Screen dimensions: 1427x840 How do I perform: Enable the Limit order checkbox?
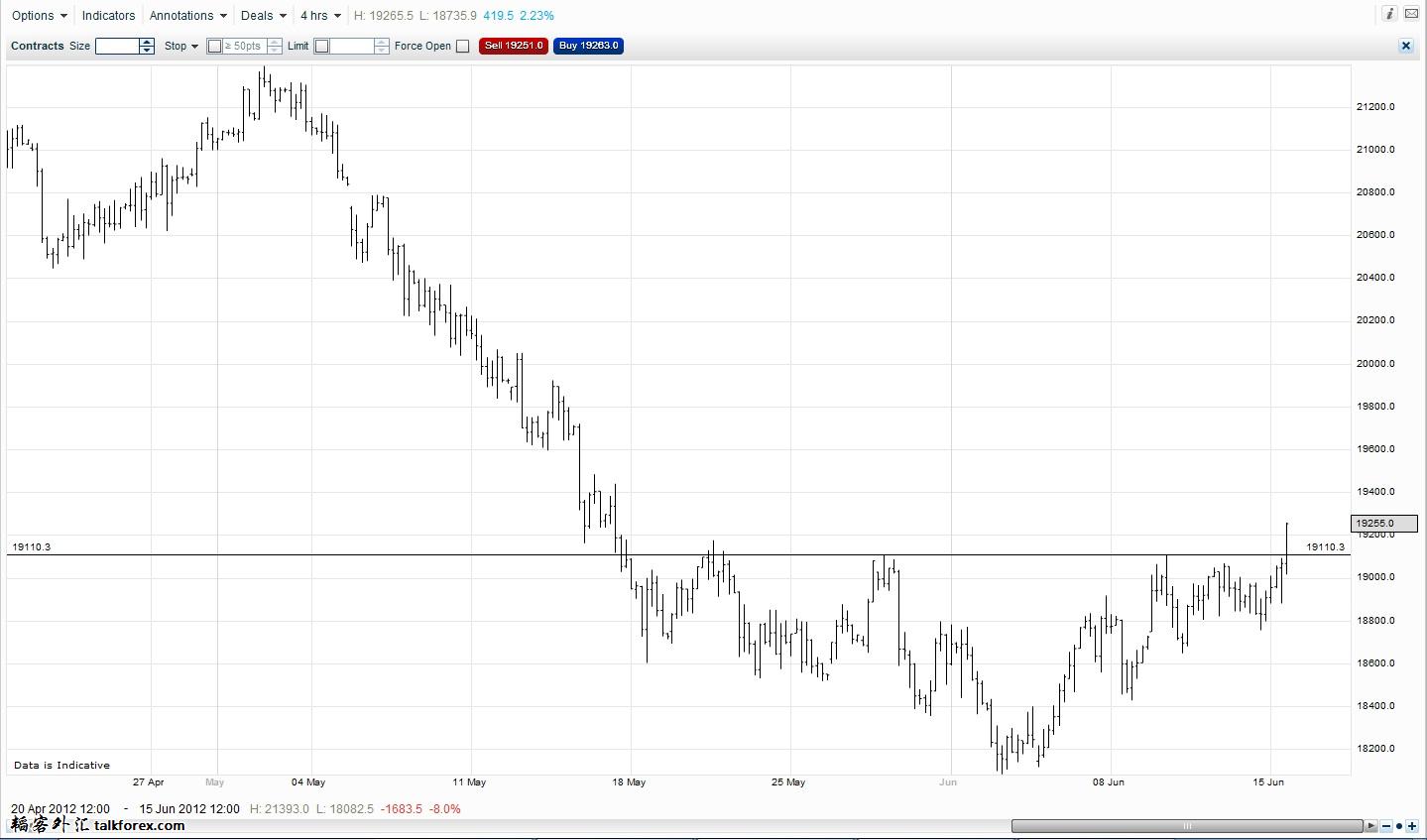(321, 46)
